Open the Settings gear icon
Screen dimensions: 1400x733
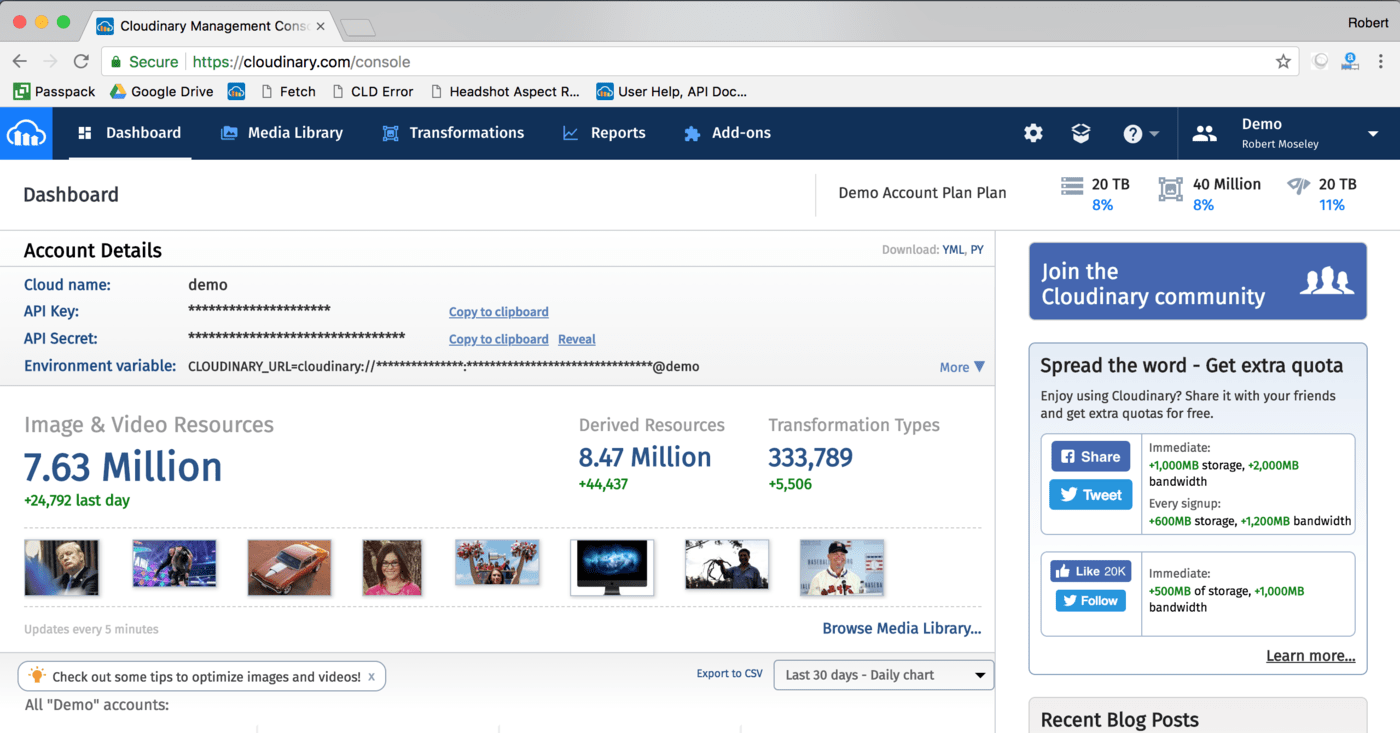pos(1033,133)
